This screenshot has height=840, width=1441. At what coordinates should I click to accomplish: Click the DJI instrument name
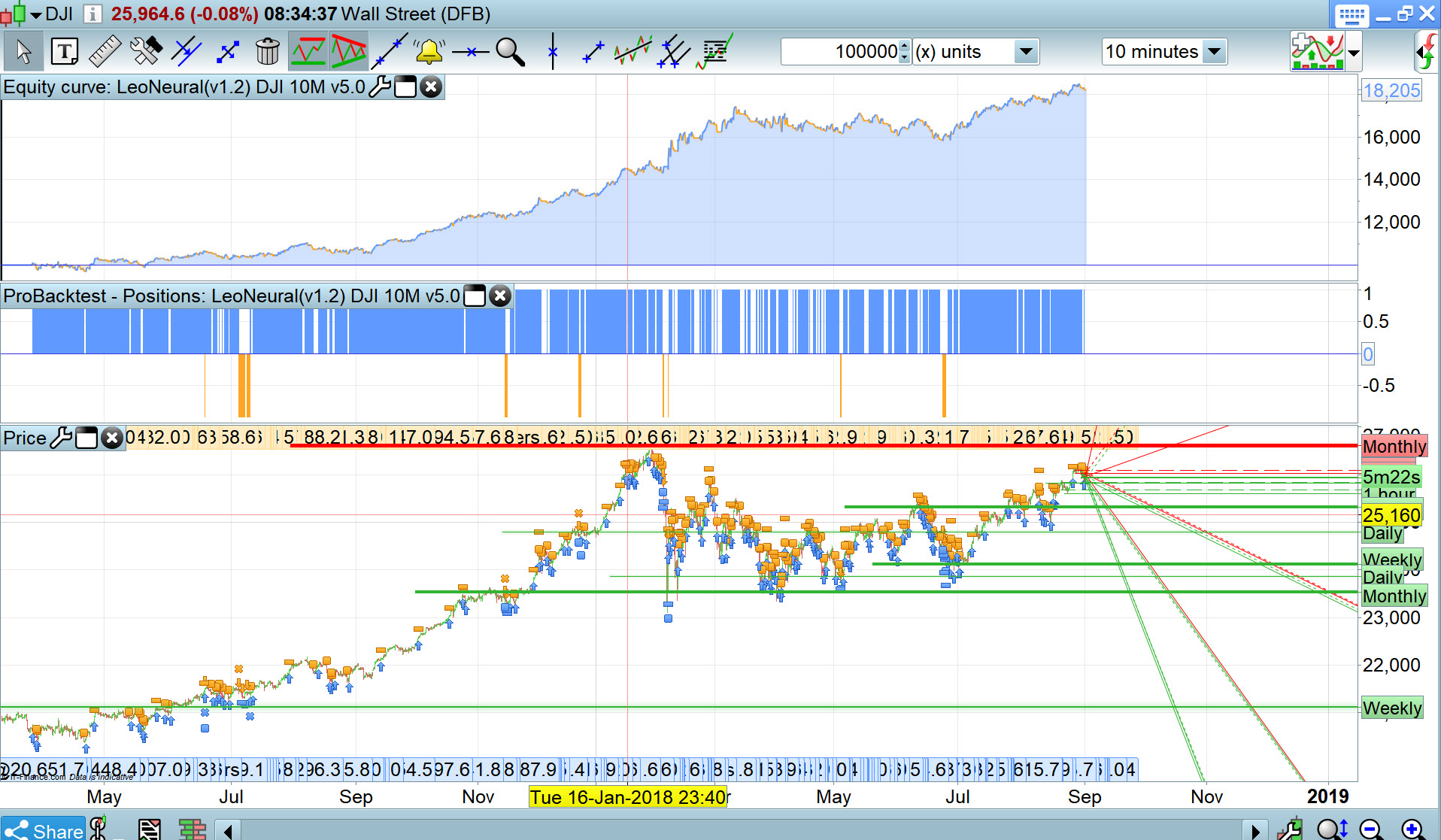[x=59, y=14]
